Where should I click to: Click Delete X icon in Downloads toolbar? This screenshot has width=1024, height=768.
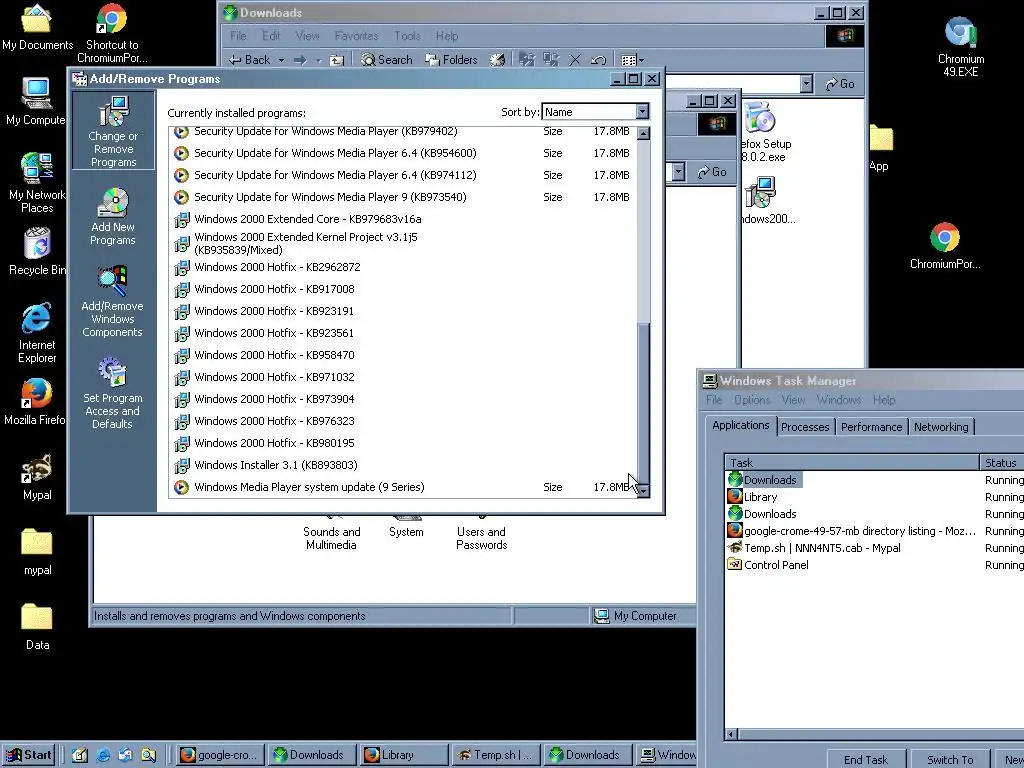tap(575, 59)
